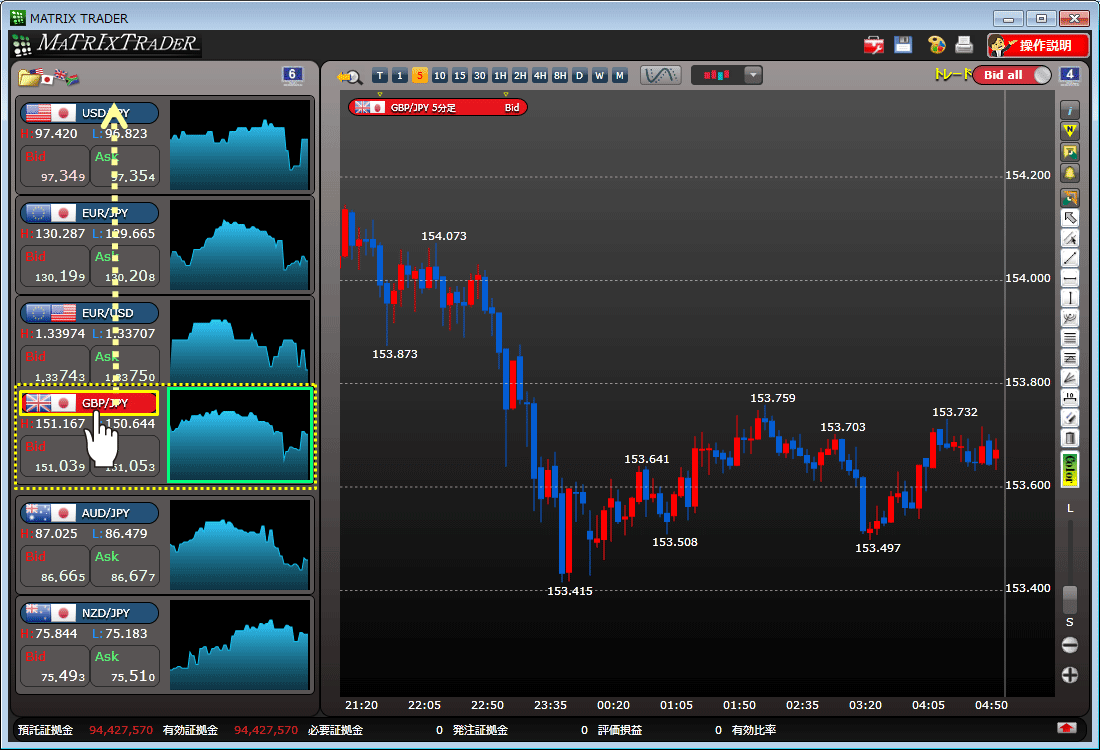
Task: Click the AUD/JPY Ask price 86.677
Action: click(125, 566)
